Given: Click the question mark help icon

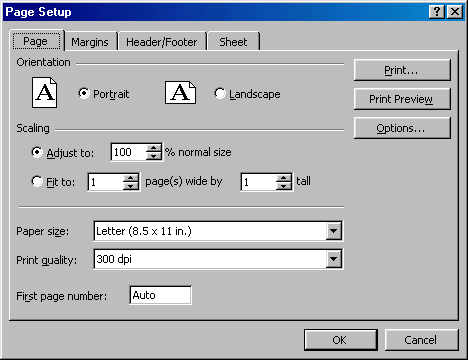Looking at the screenshot, I should tap(437, 12).
